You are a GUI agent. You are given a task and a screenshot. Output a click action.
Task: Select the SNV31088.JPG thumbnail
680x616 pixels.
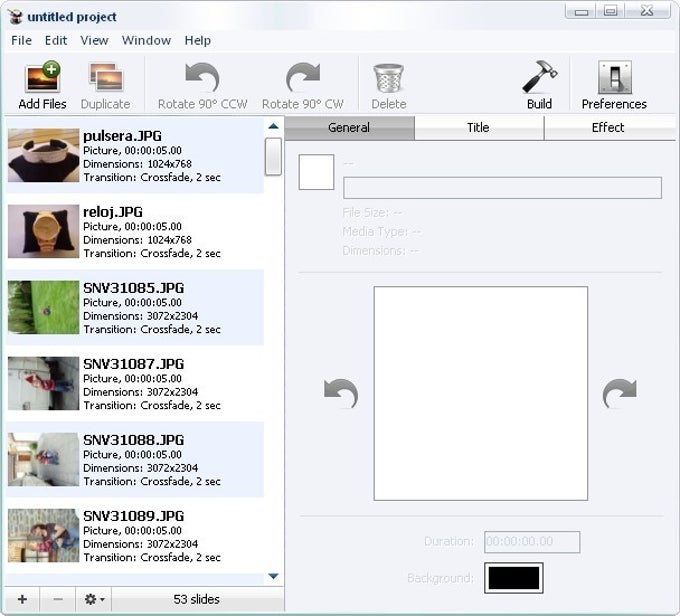pyautogui.click(x=43, y=459)
